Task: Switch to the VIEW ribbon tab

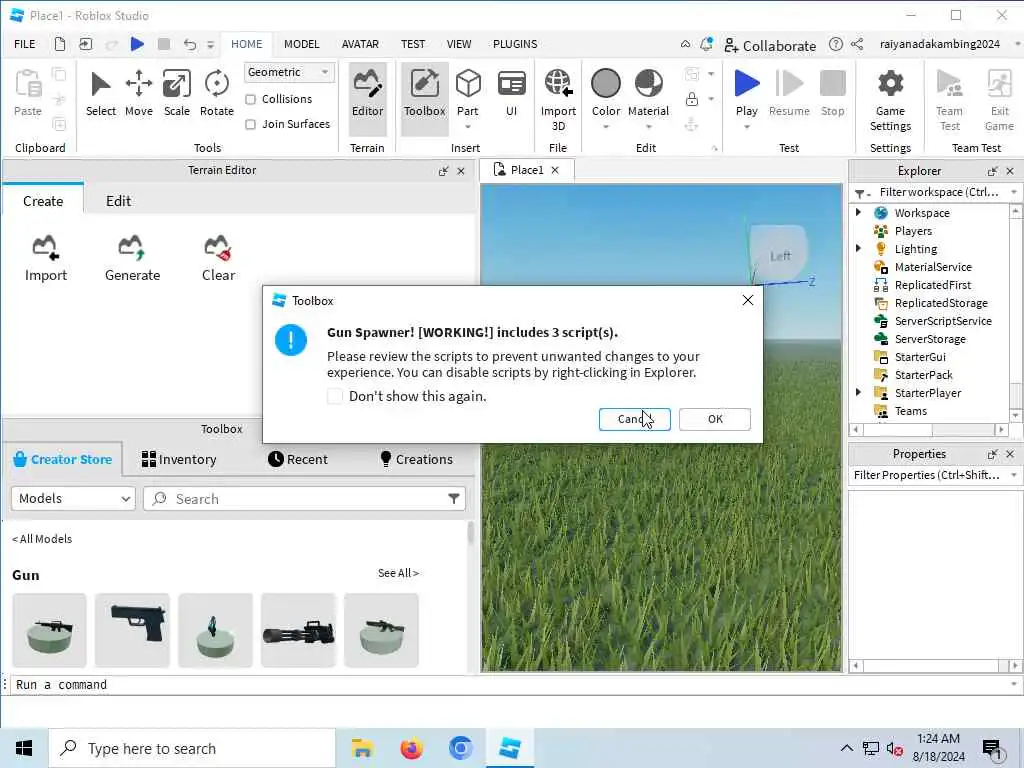Action: (458, 44)
